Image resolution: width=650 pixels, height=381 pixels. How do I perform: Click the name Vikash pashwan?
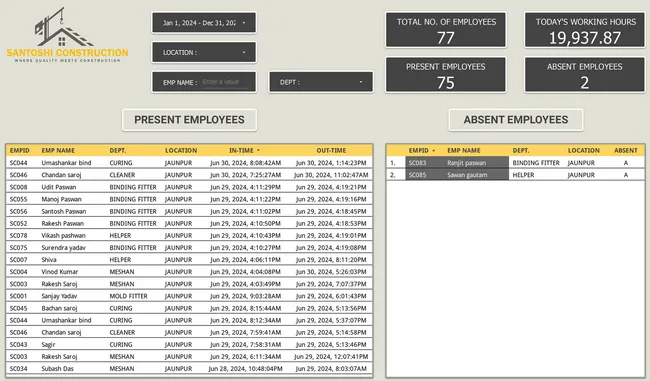pyautogui.click(x=63, y=235)
